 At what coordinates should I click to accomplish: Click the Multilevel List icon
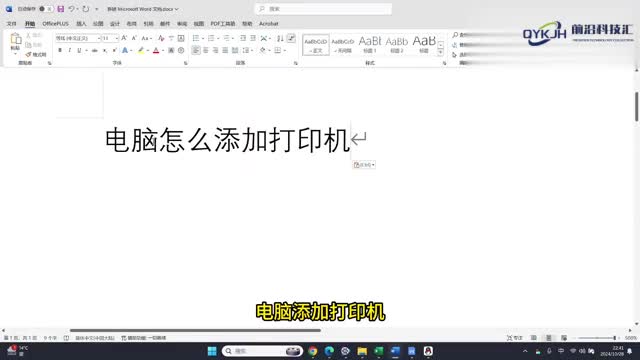227,38
